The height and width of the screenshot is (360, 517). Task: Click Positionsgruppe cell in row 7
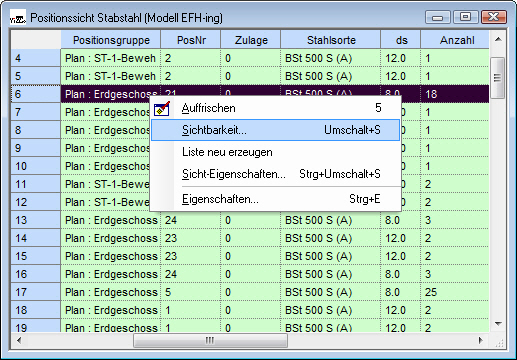[x=106, y=112]
